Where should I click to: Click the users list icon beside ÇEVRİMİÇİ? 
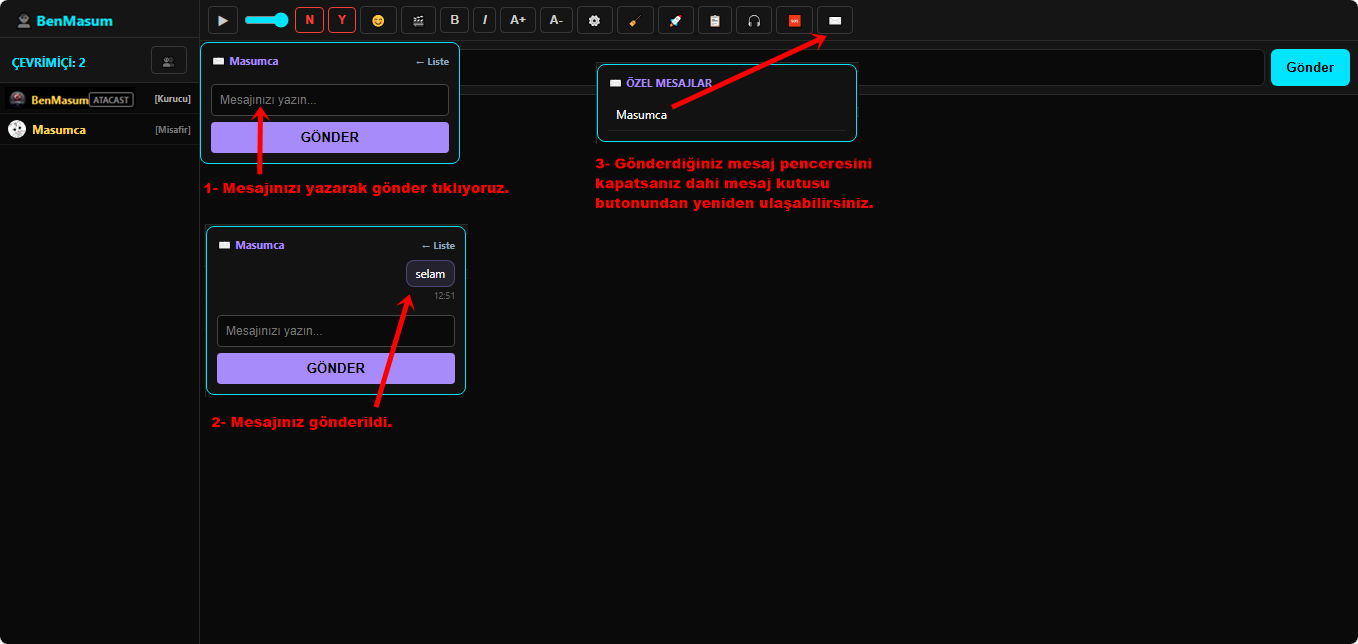169,61
